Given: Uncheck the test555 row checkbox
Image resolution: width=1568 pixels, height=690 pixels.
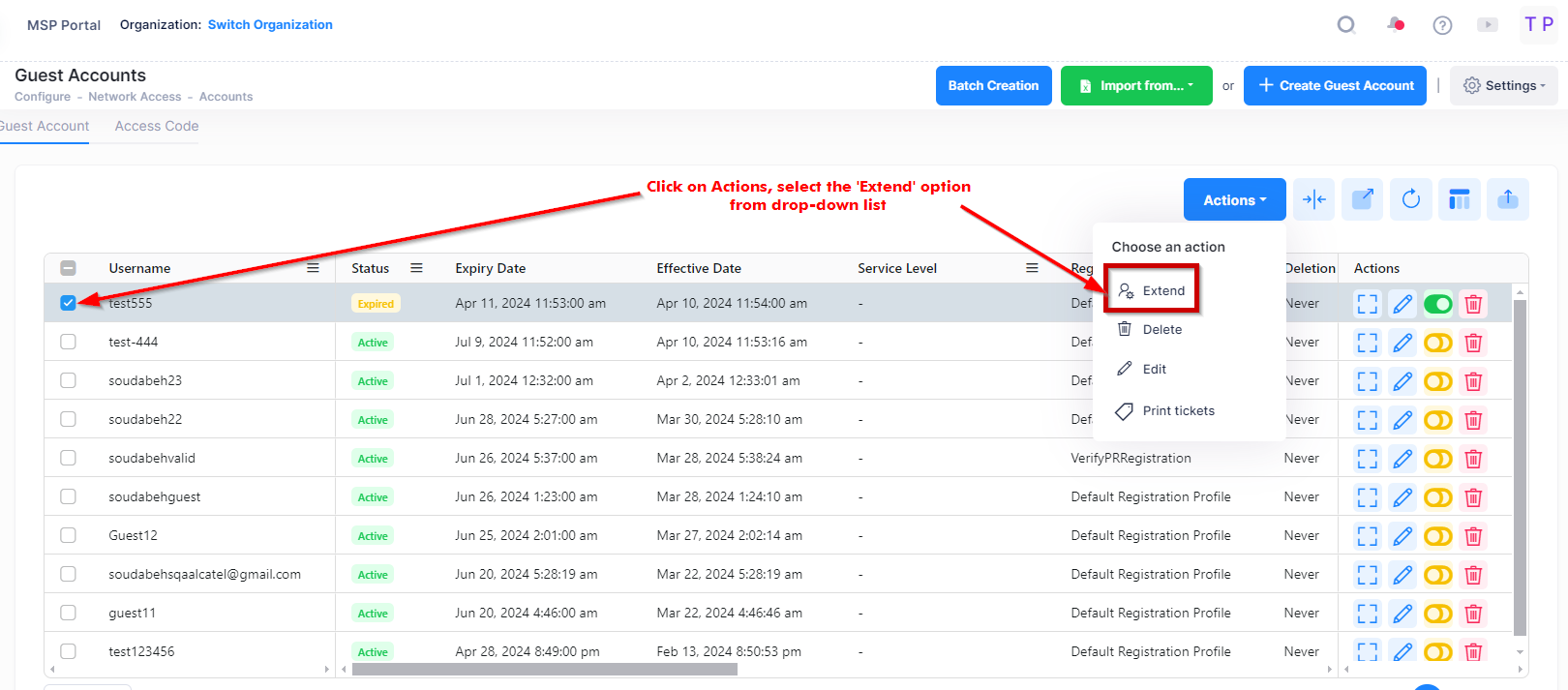Looking at the screenshot, I should point(68,303).
